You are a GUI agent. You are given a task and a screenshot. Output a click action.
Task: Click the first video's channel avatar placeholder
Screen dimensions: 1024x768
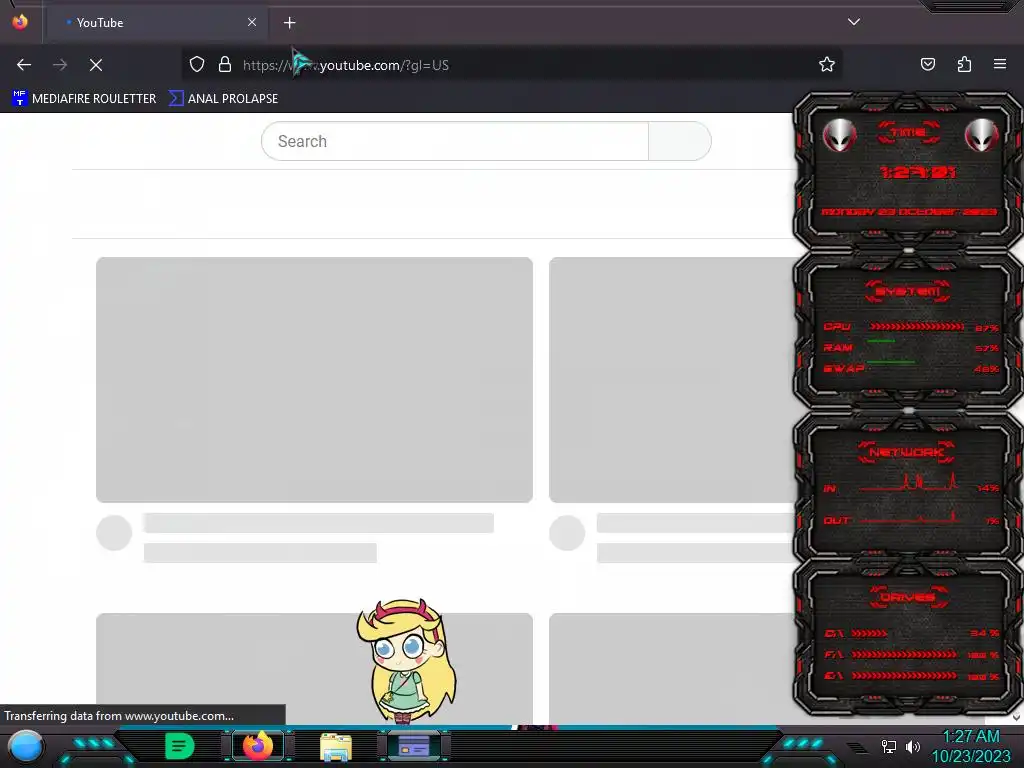point(114,533)
